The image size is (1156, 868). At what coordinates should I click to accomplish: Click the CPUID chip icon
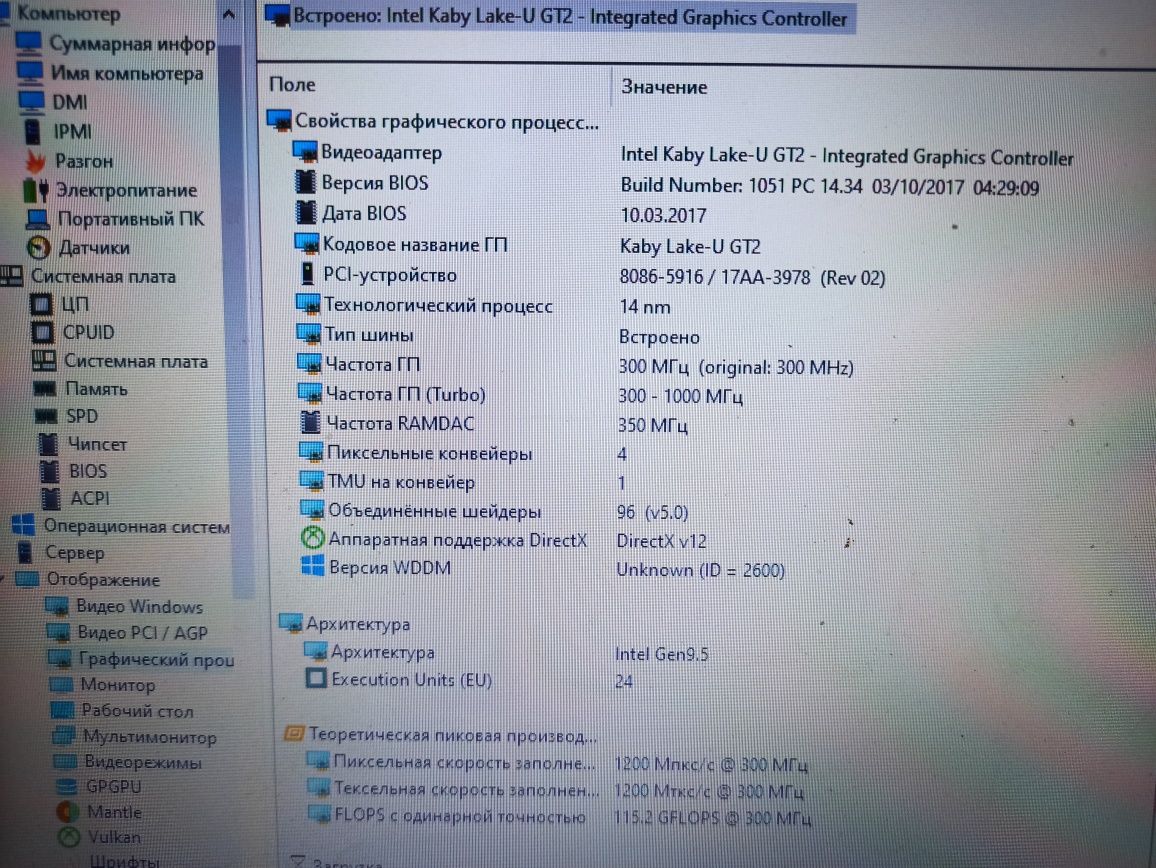tap(43, 333)
